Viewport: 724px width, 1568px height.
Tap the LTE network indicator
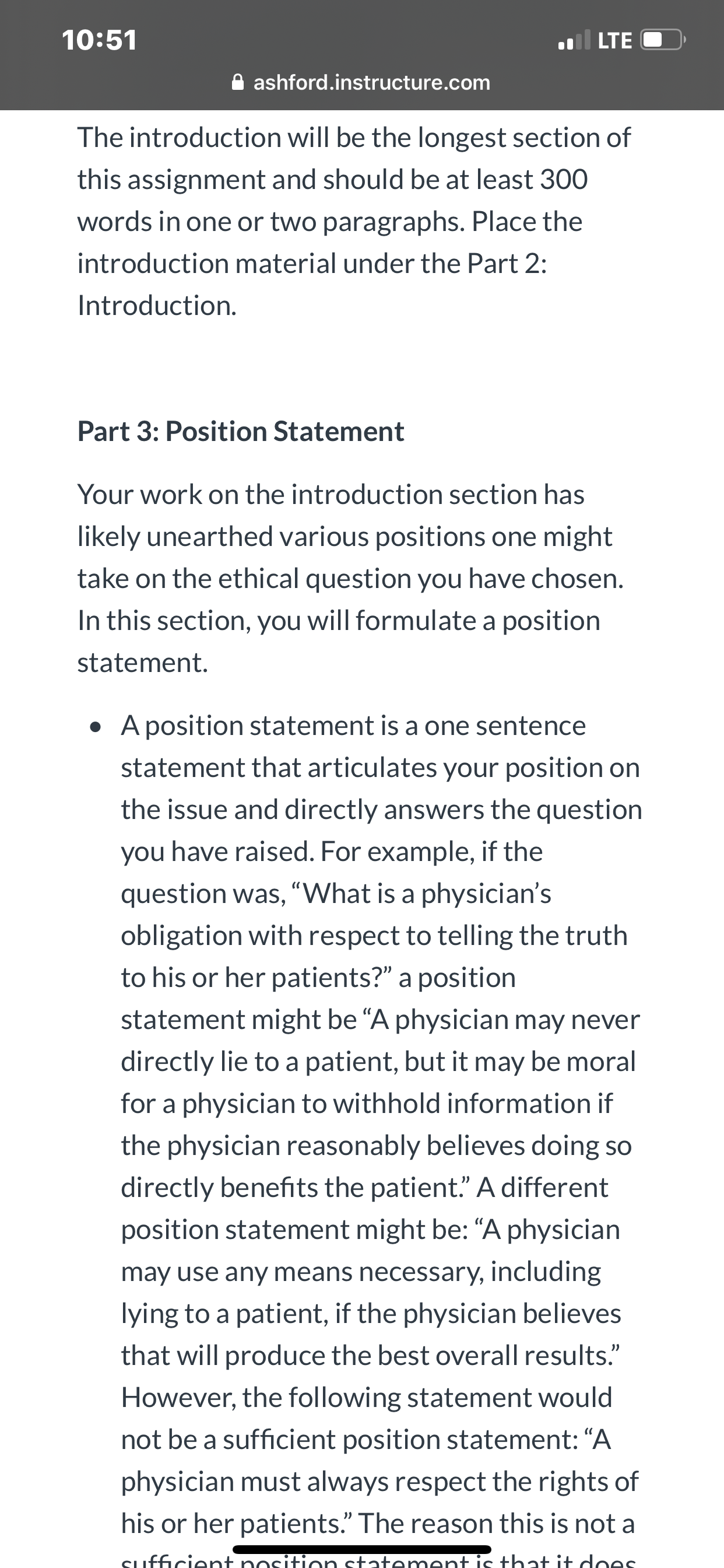(614, 41)
